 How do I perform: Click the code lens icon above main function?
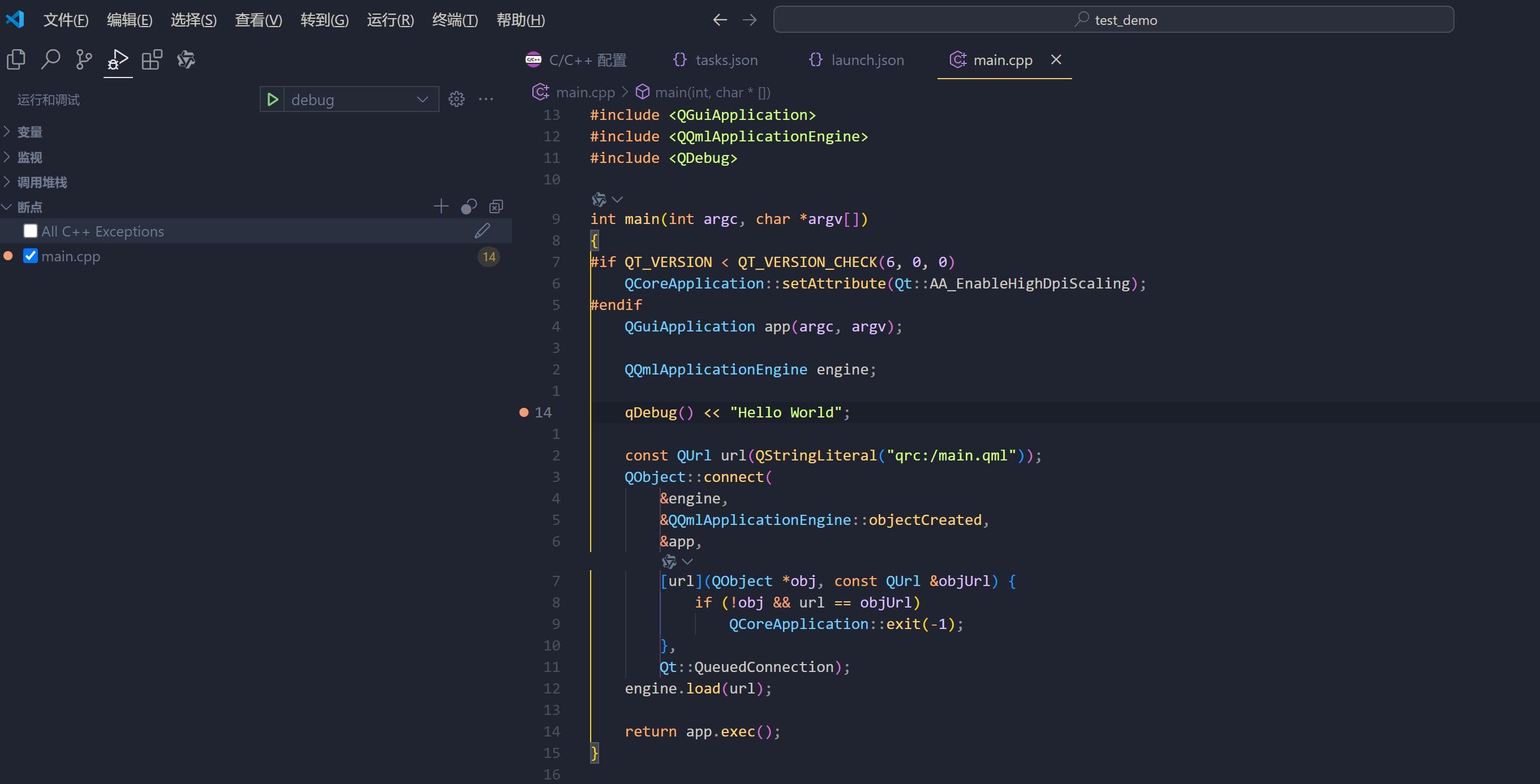tap(599, 199)
